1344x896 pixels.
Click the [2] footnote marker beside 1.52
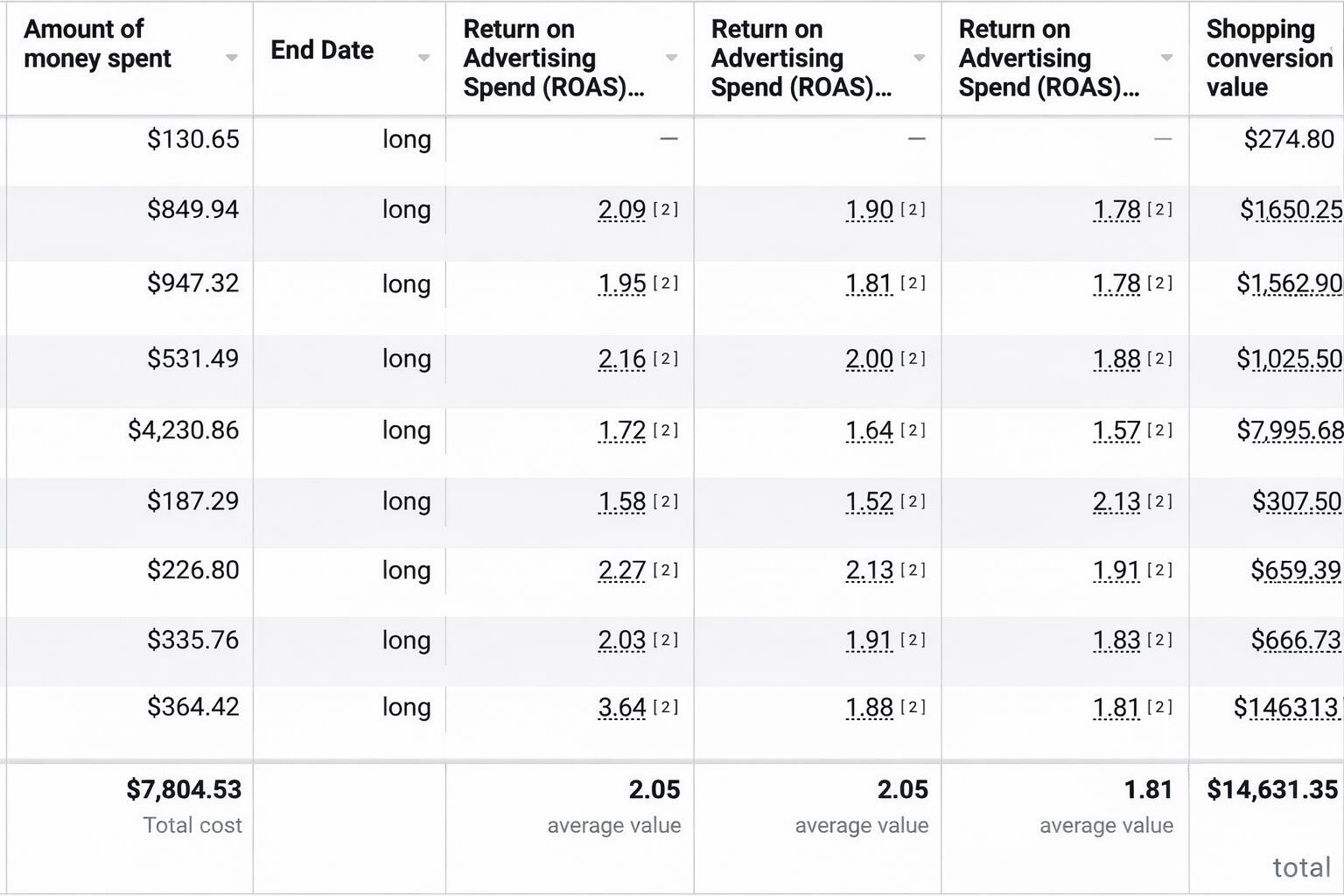[913, 501]
